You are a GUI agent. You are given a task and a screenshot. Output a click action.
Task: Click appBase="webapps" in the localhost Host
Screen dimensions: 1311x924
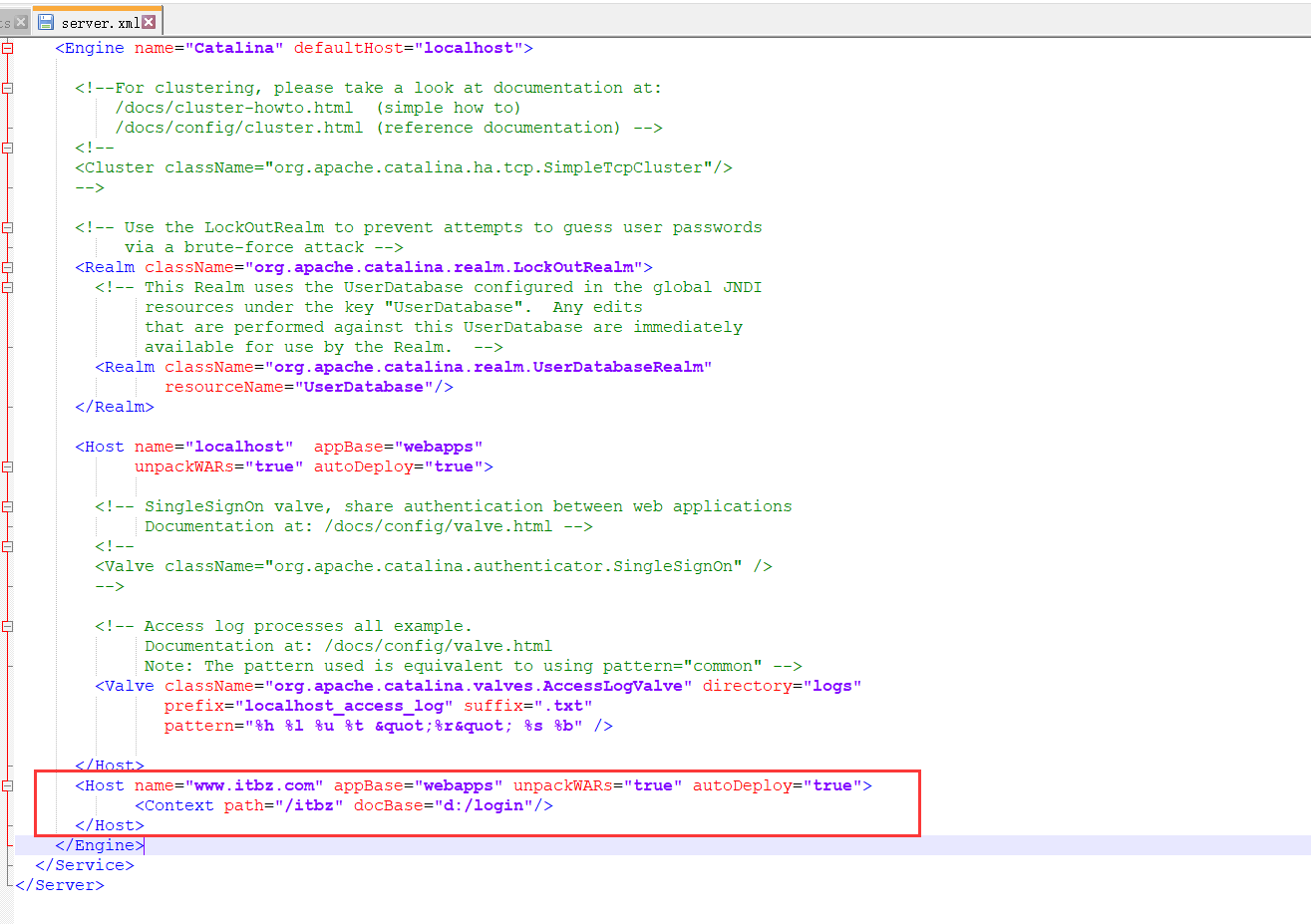click(x=399, y=447)
